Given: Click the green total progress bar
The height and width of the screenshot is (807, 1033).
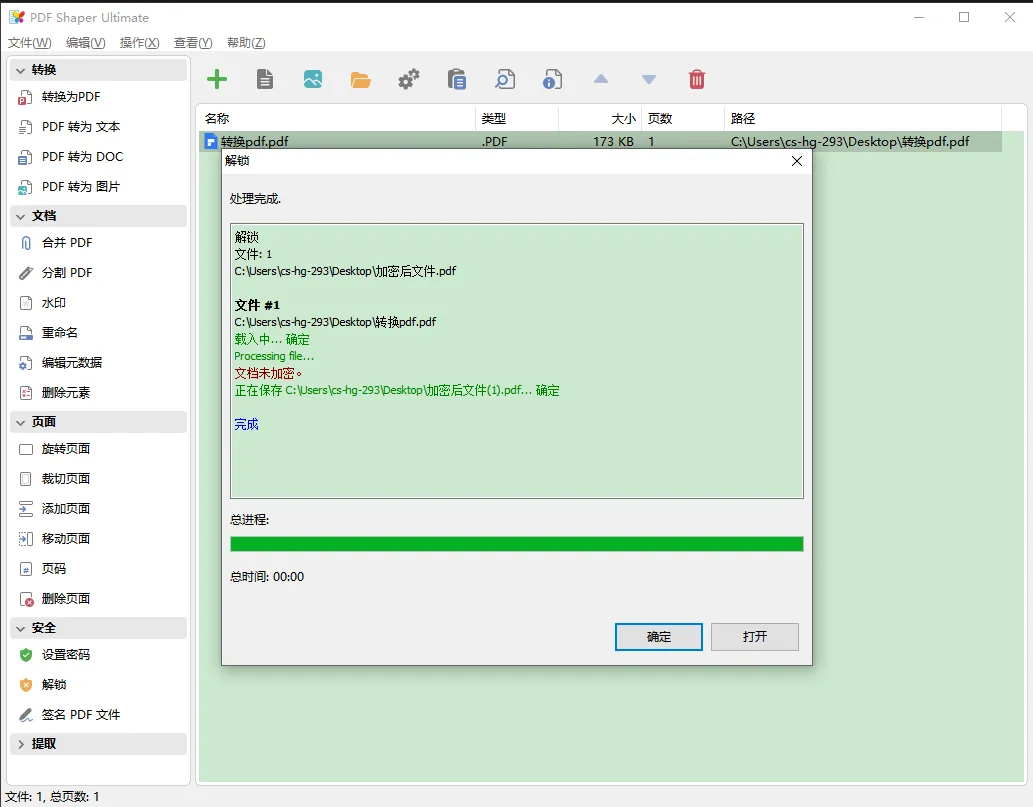Looking at the screenshot, I should [x=516, y=543].
